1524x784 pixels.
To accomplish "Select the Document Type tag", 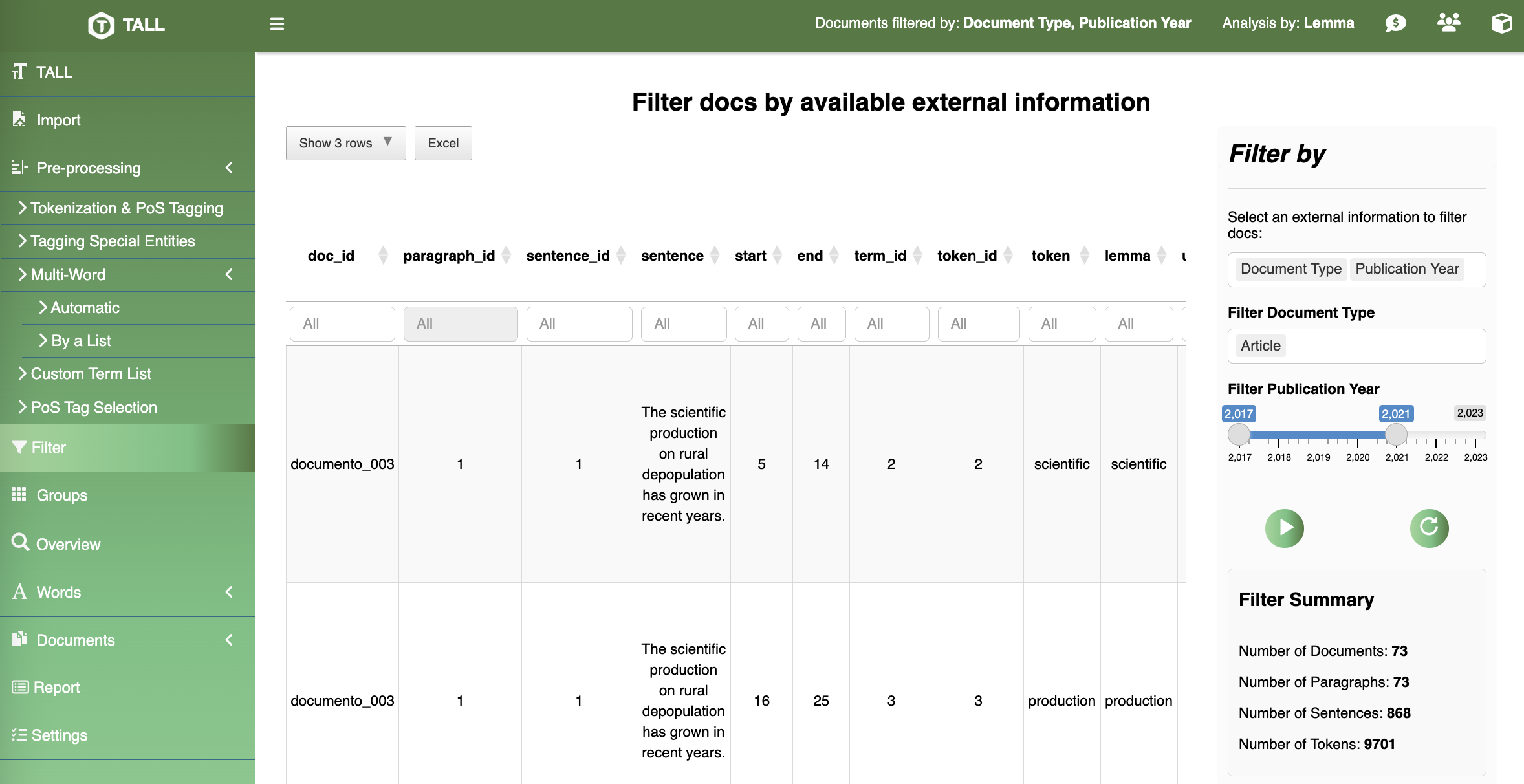I will click(x=1290, y=268).
